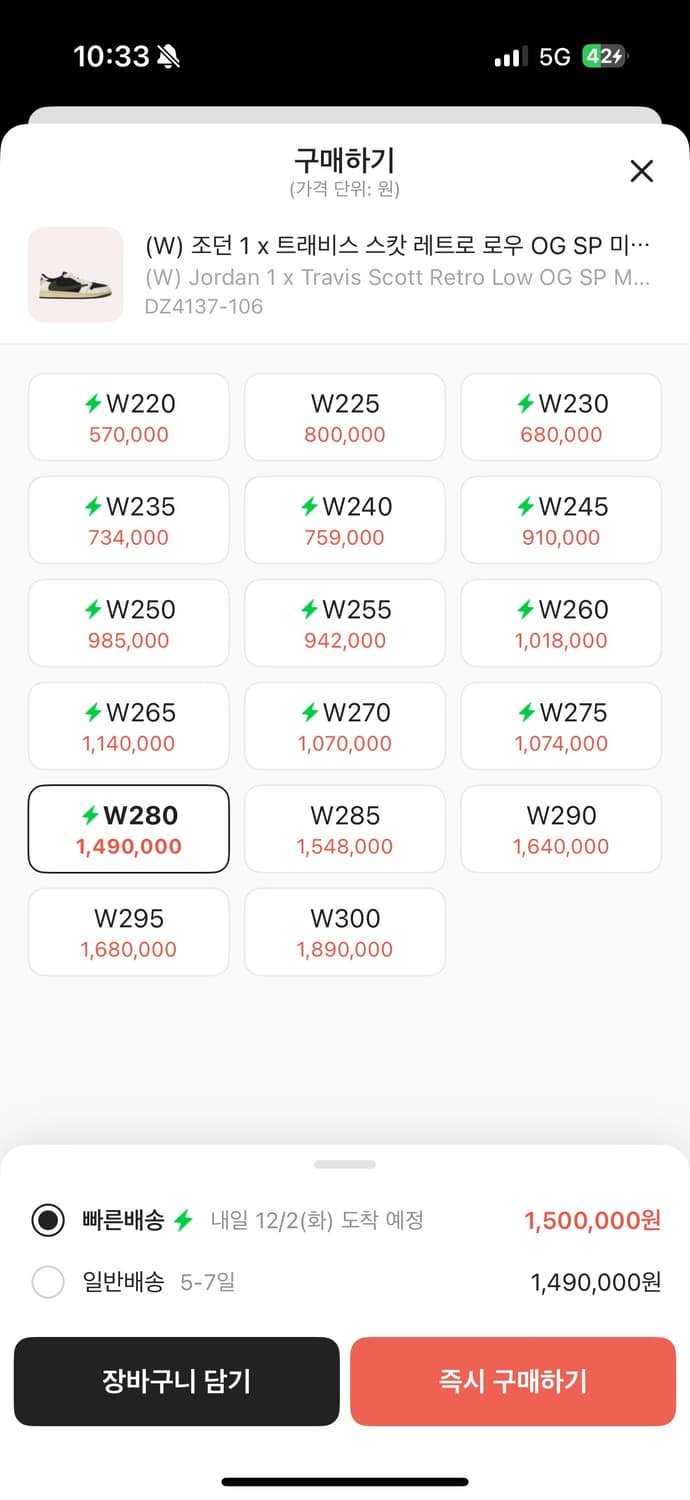Viewport: 690px width, 1500px height.
Task: Pick the W230 size option
Action: pyautogui.click(x=561, y=417)
